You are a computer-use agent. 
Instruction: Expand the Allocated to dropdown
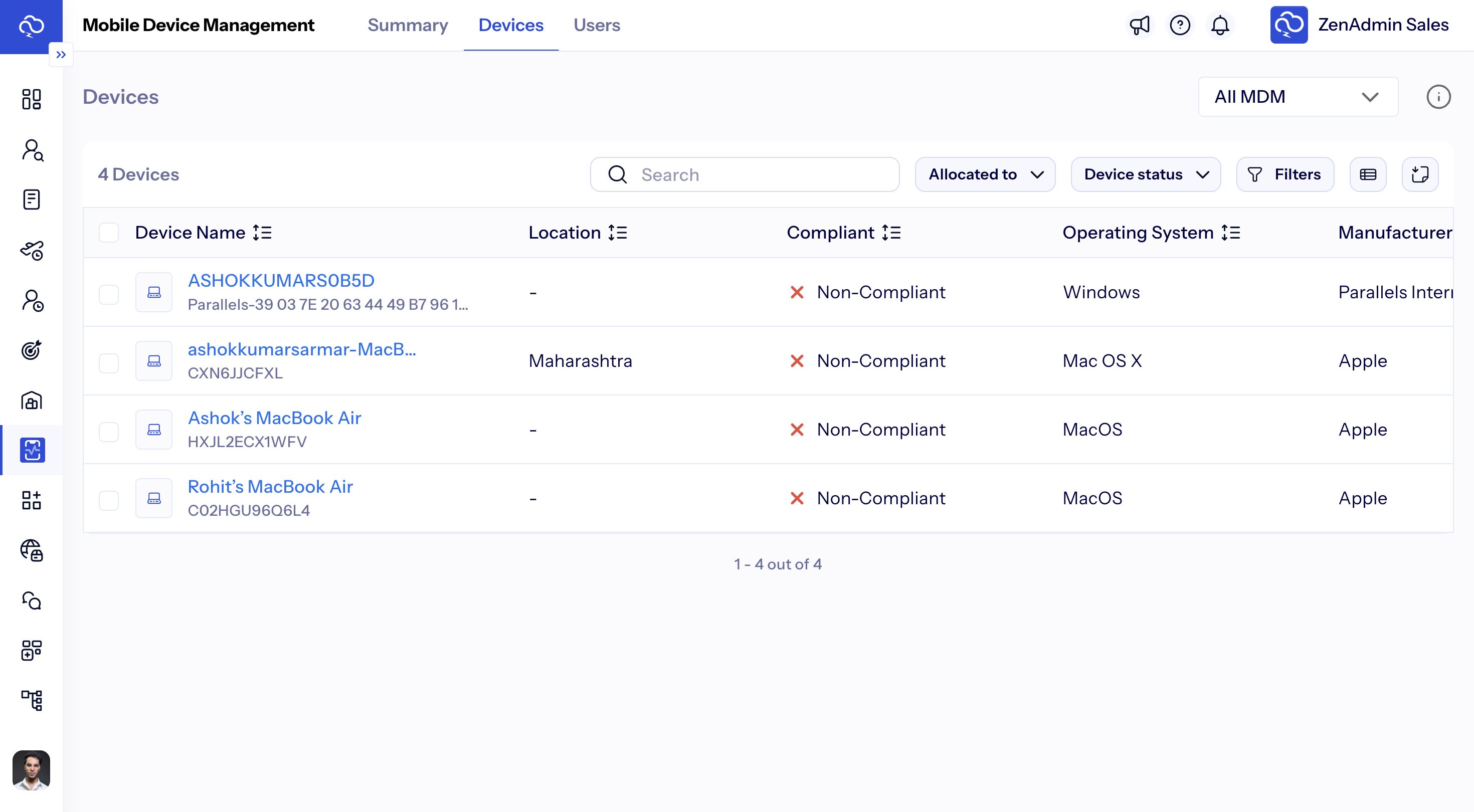985,174
